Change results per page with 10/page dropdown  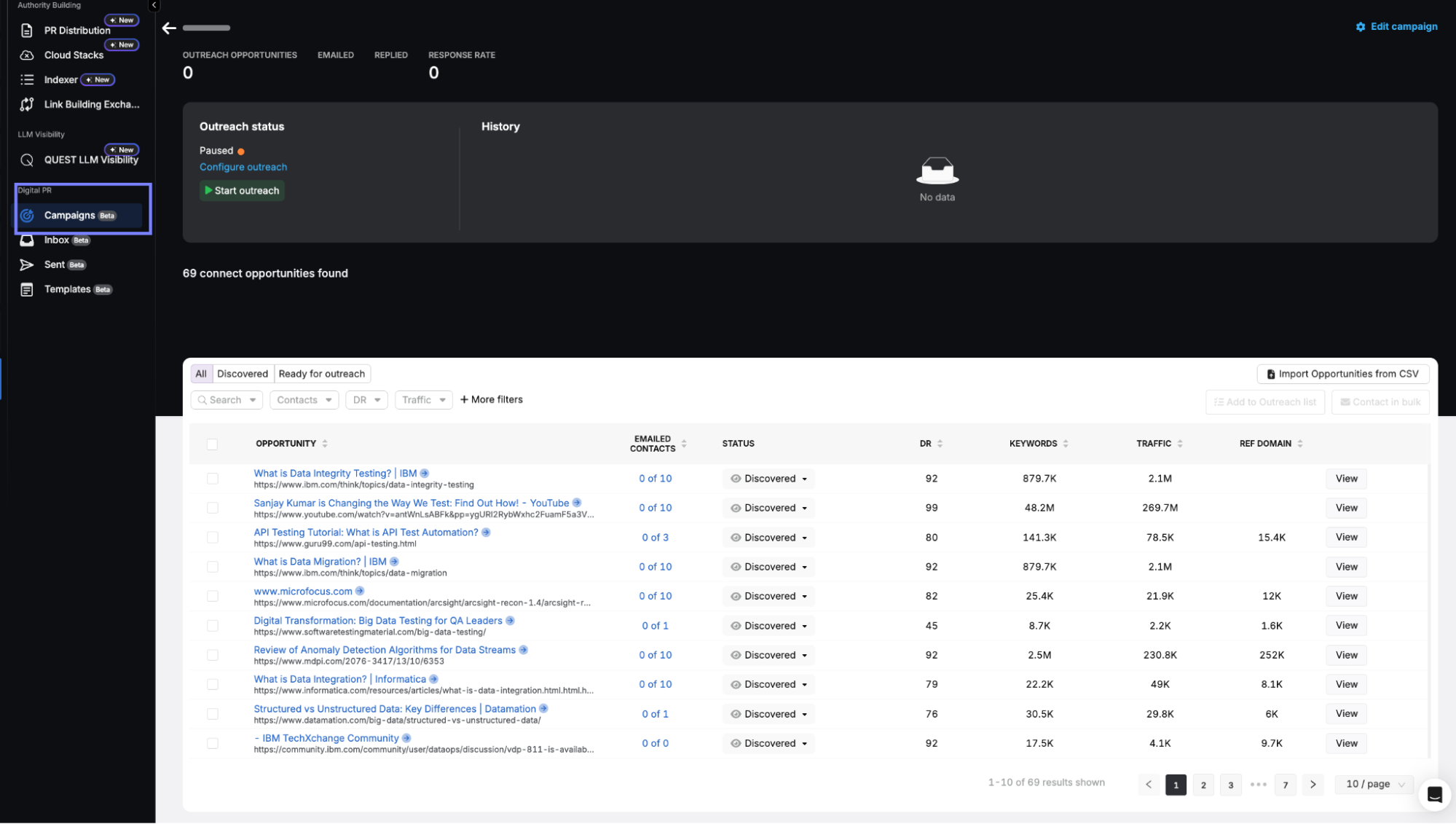[x=1372, y=784]
